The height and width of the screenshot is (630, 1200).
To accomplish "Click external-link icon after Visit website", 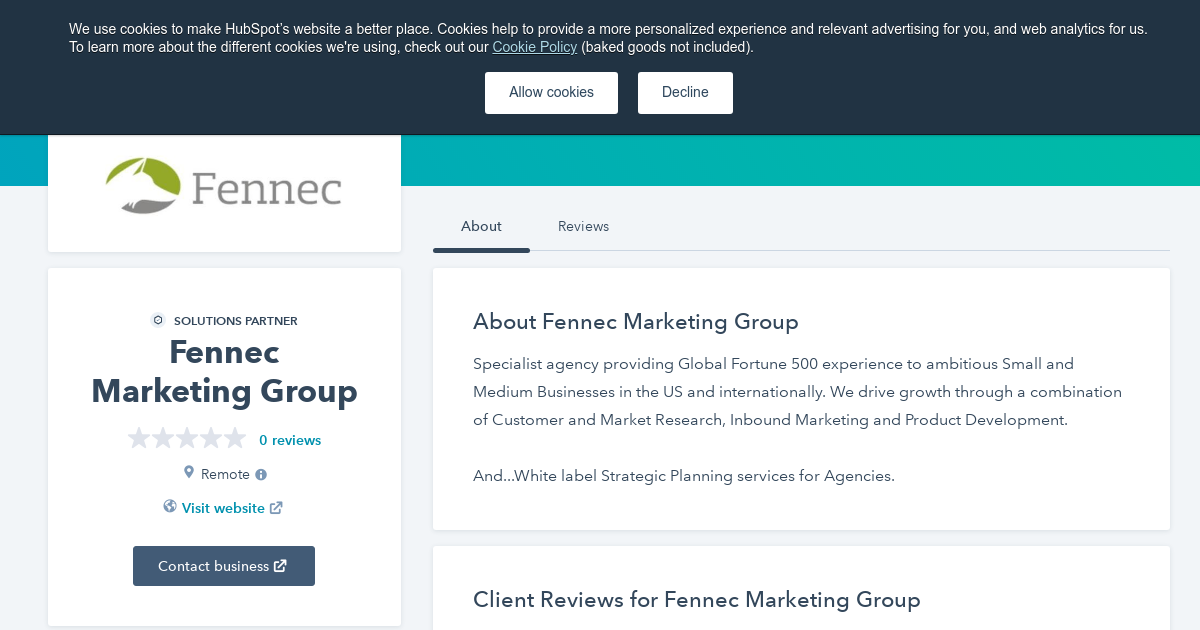I will pyautogui.click(x=276, y=508).
